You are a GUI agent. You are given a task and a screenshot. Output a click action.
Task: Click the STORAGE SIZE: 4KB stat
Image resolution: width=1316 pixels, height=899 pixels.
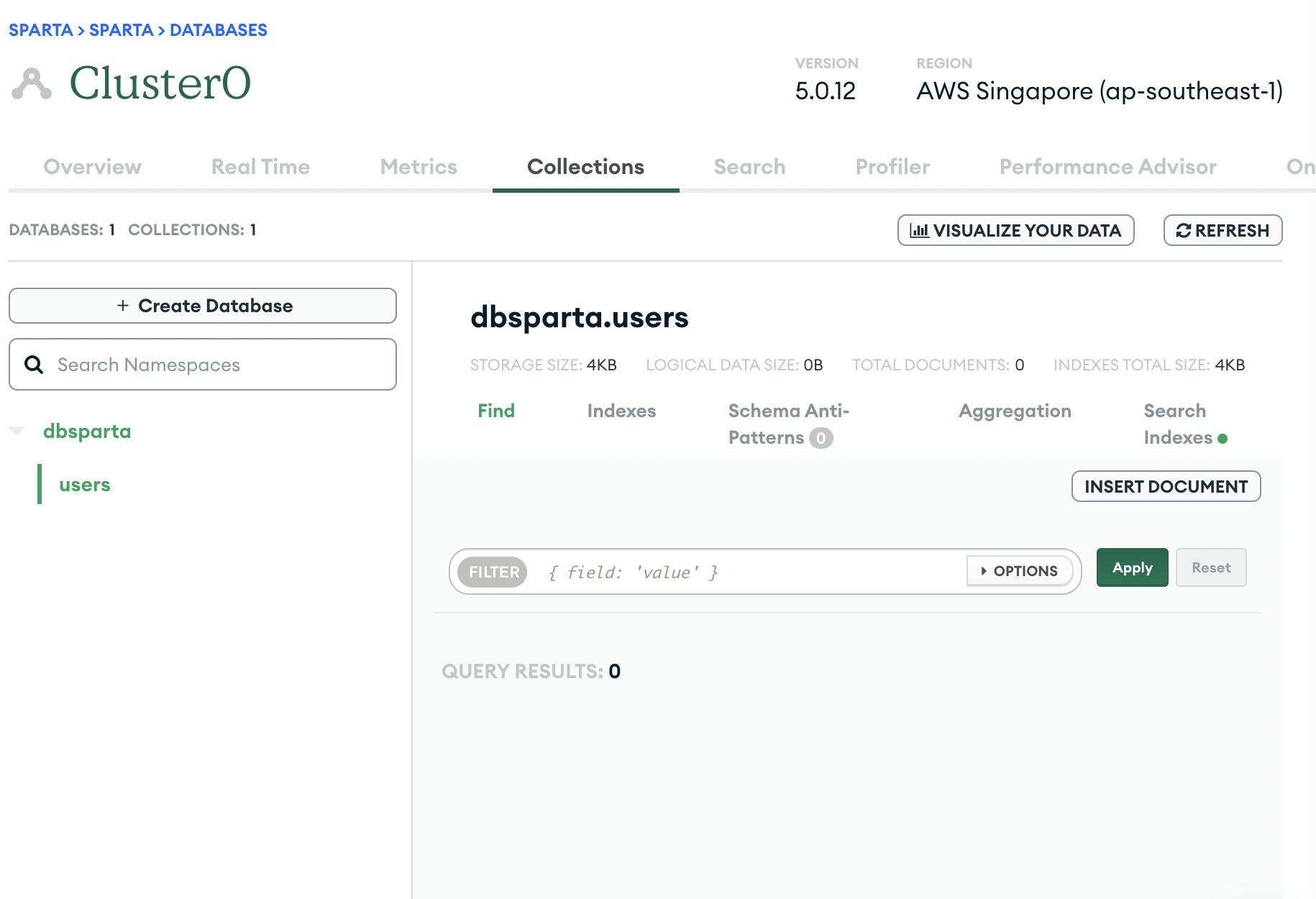(x=544, y=365)
